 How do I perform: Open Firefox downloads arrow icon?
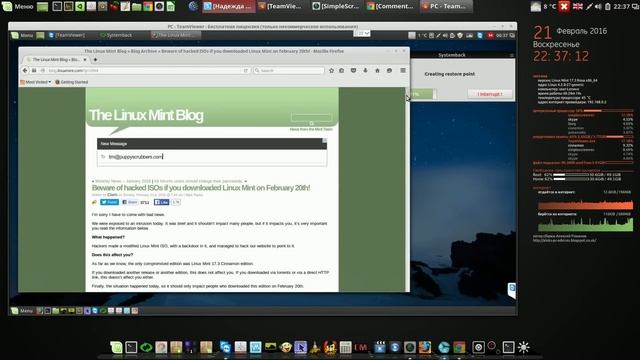(365, 71)
